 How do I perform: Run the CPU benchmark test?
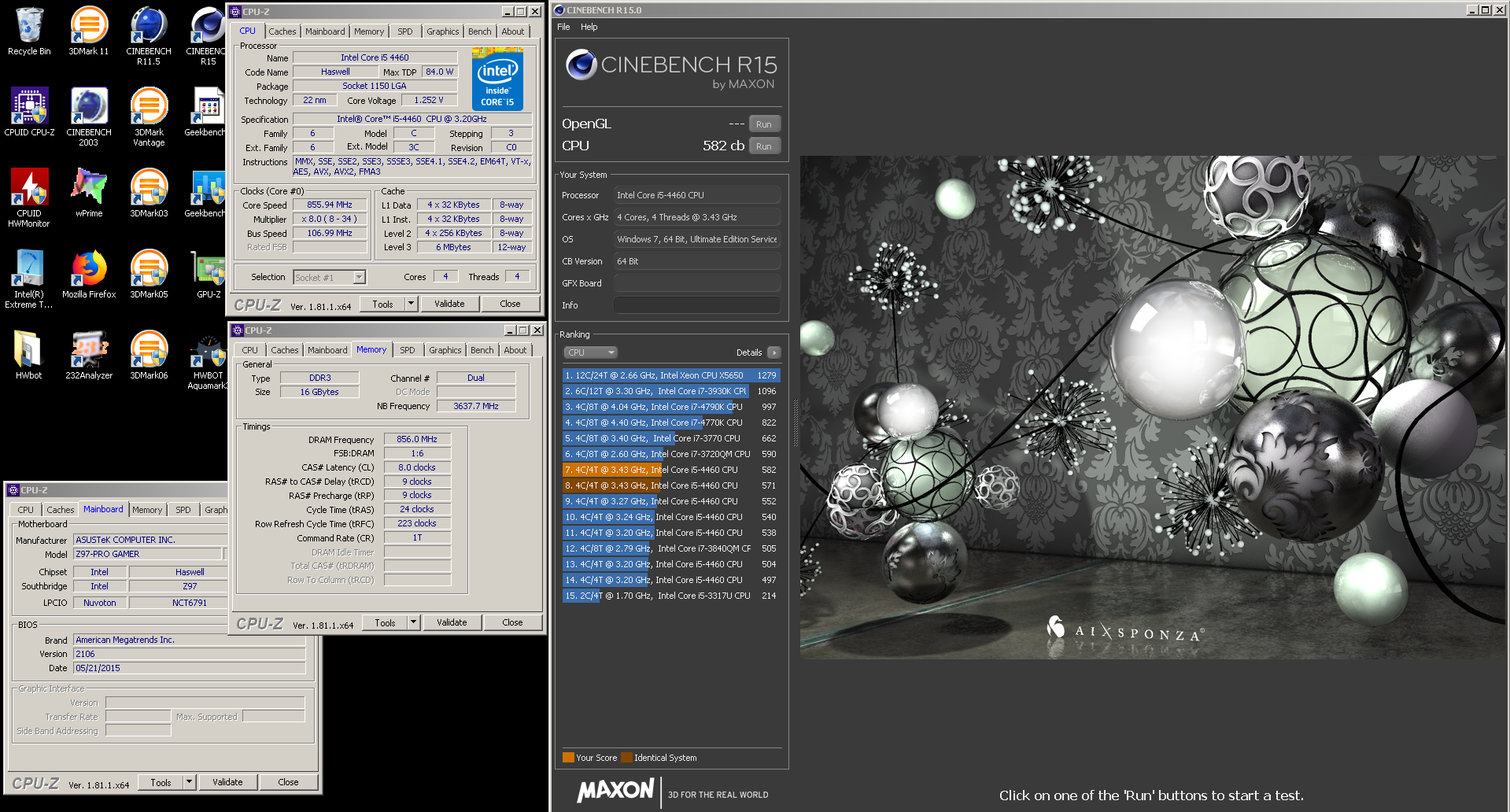coord(763,146)
